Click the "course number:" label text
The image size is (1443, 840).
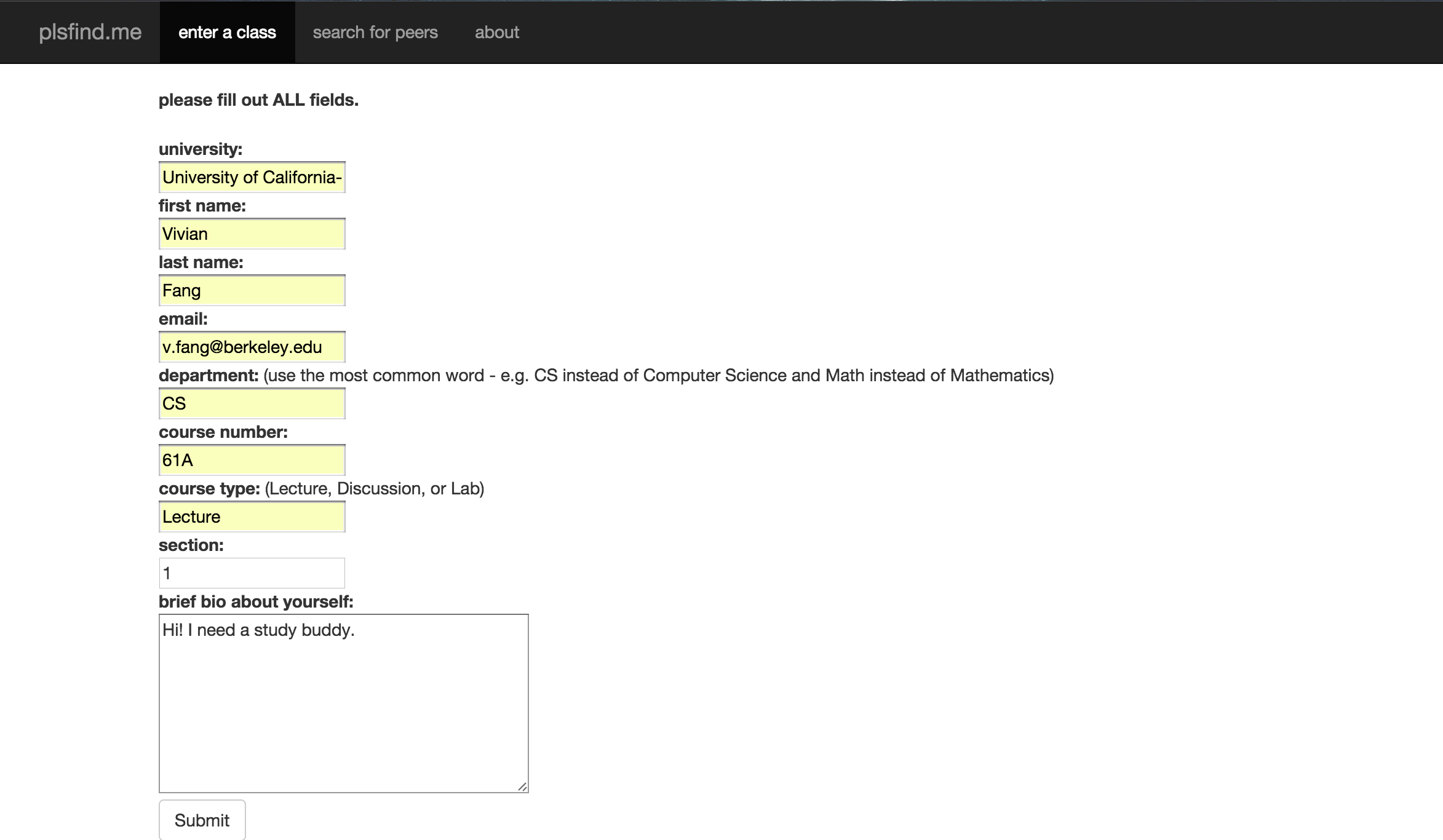[223, 432]
